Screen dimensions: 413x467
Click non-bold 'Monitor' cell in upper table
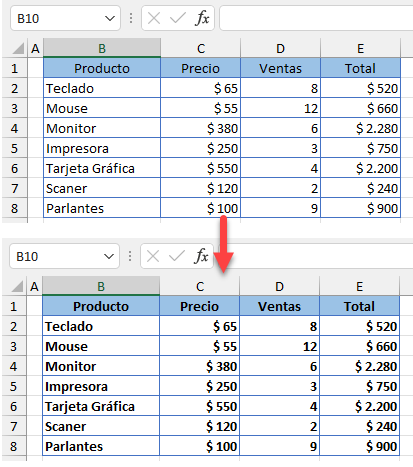click(x=102, y=128)
